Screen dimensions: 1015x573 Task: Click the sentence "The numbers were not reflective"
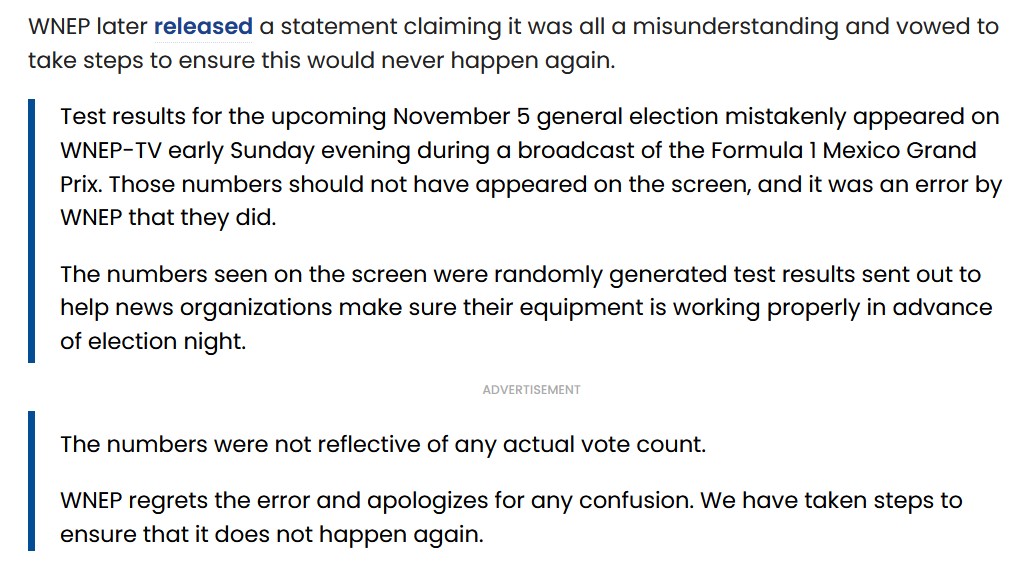pos(383,445)
